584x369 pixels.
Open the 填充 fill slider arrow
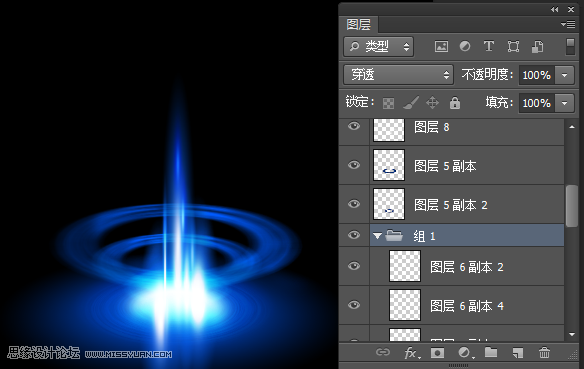tap(565, 103)
